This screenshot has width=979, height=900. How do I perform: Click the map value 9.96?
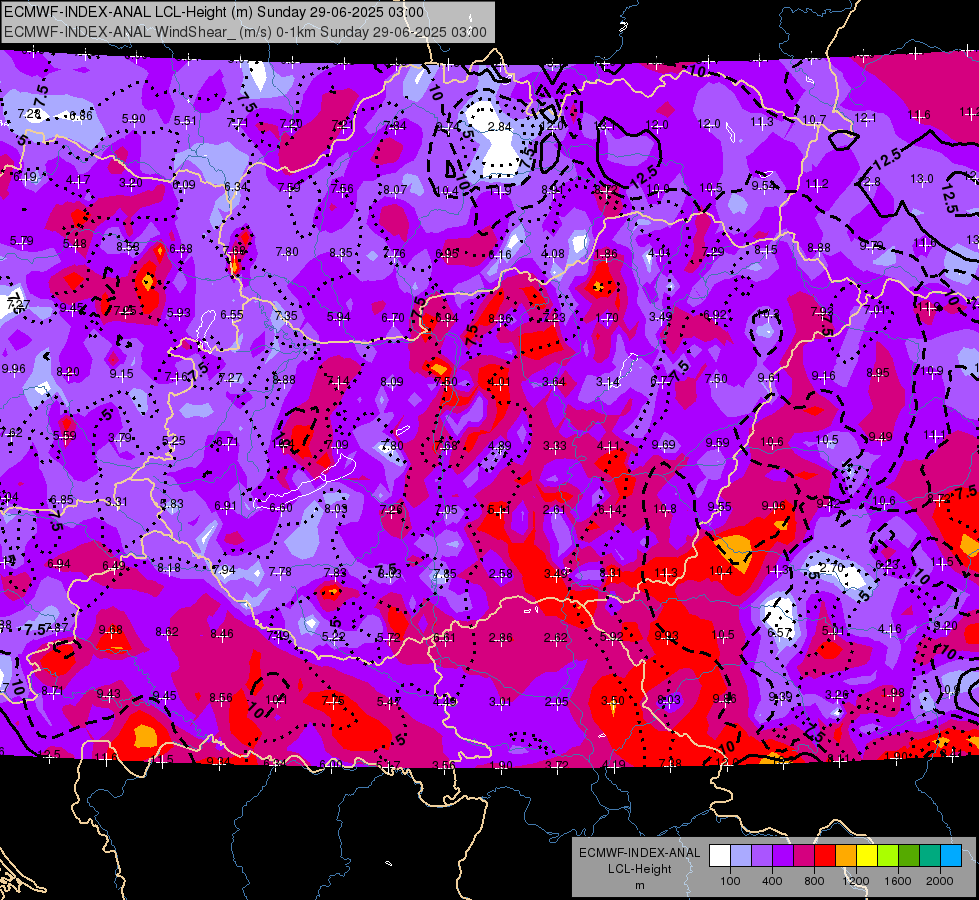[x=13, y=368]
